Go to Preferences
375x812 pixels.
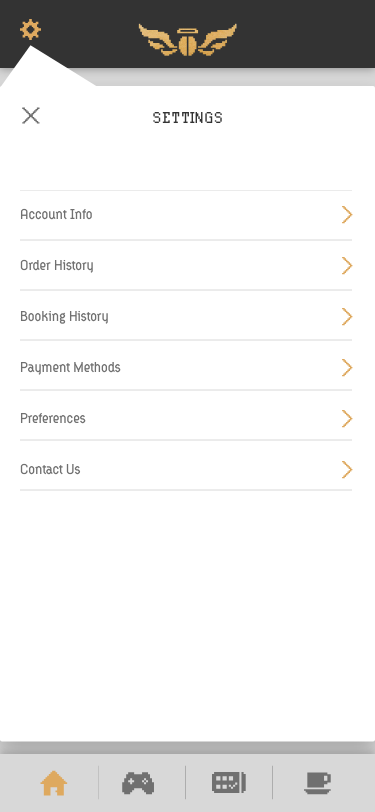coord(186,418)
